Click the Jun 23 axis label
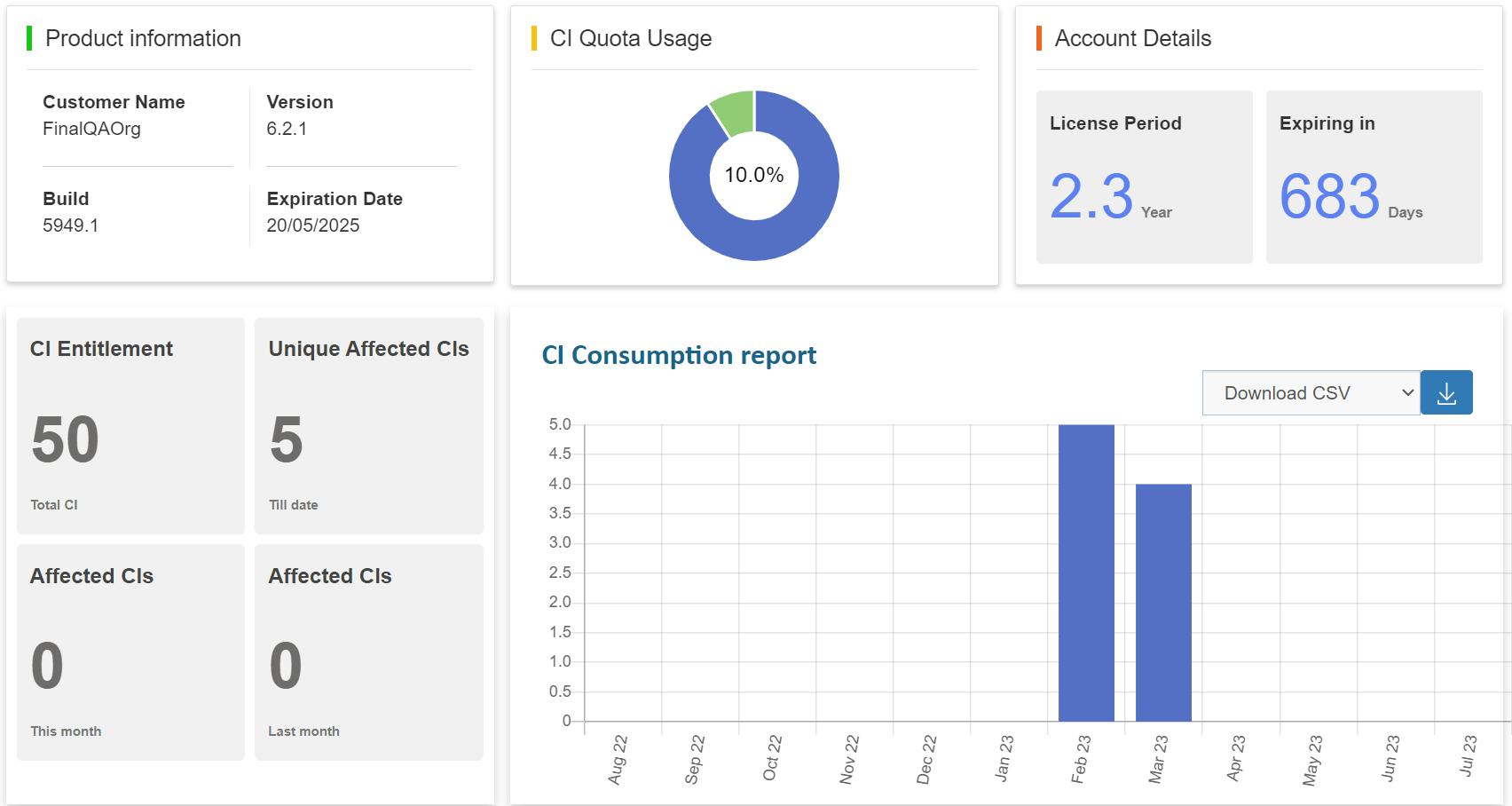 (x=1390, y=758)
